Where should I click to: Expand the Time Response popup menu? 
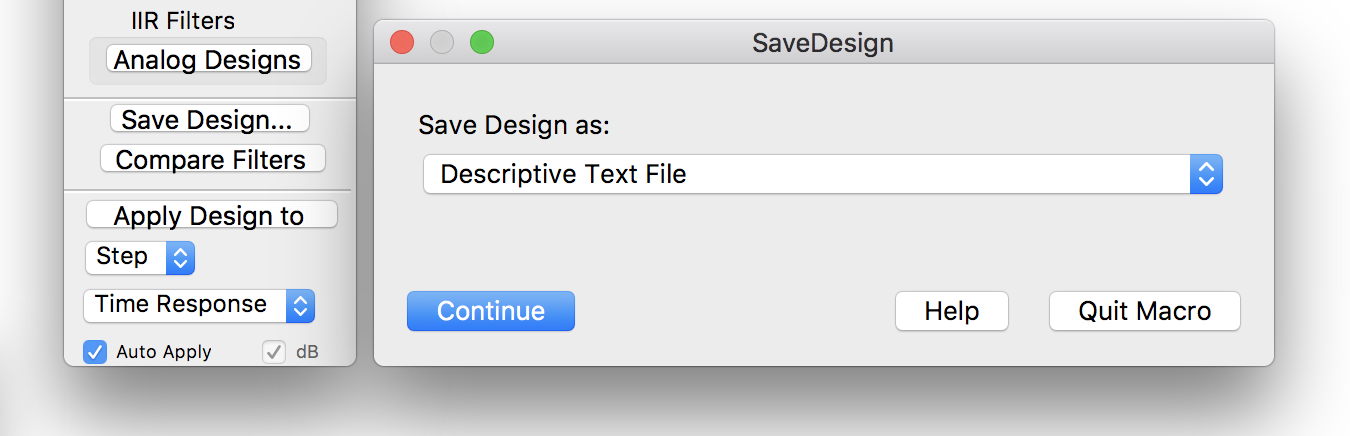coord(198,305)
